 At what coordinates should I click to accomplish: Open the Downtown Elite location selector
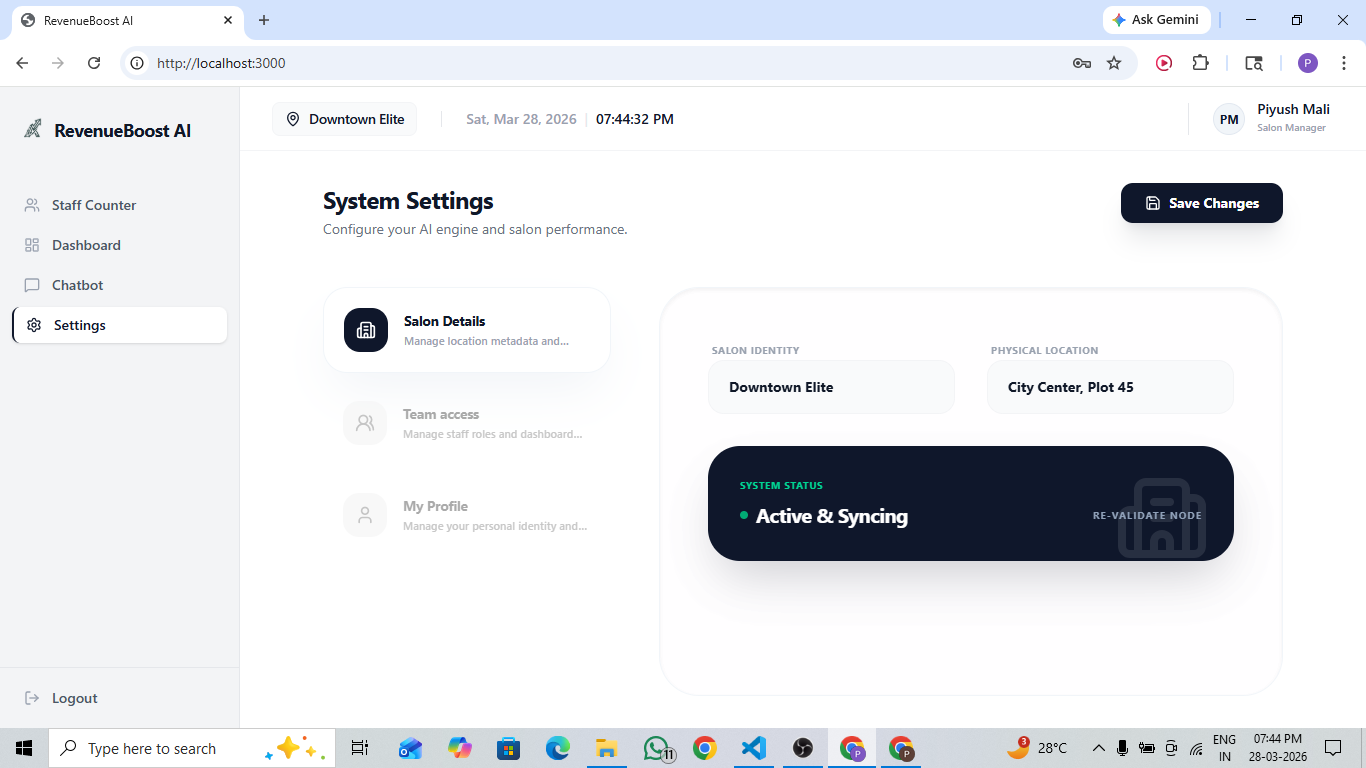tap(345, 119)
